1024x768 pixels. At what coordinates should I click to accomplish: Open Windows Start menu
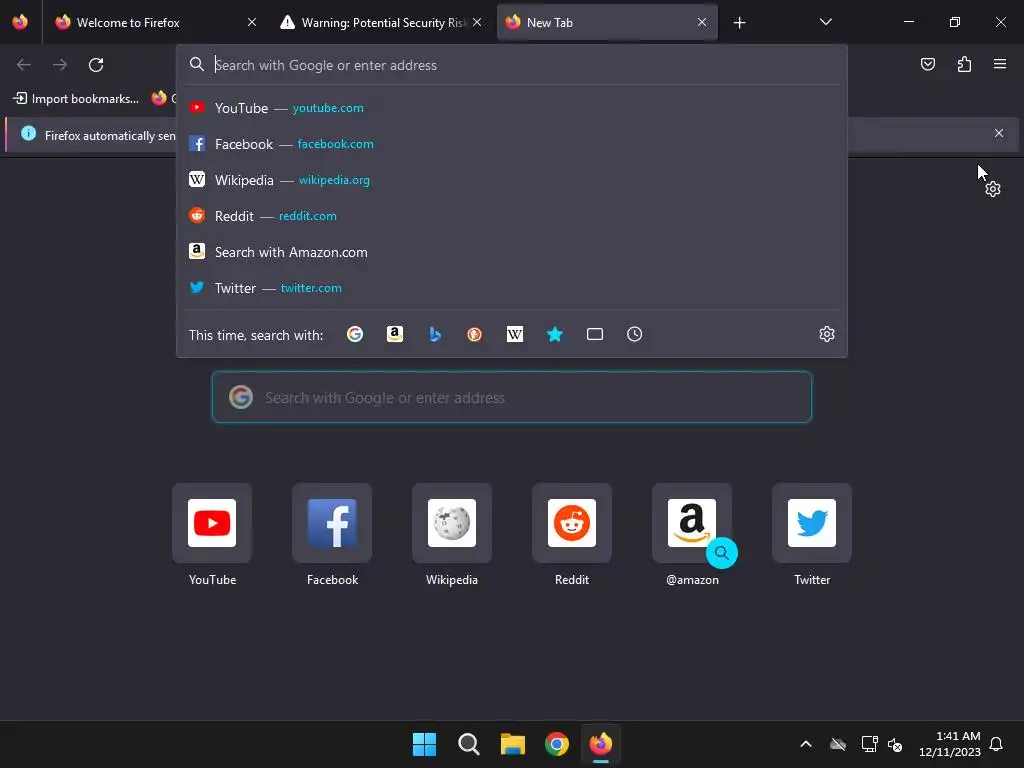tap(424, 744)
